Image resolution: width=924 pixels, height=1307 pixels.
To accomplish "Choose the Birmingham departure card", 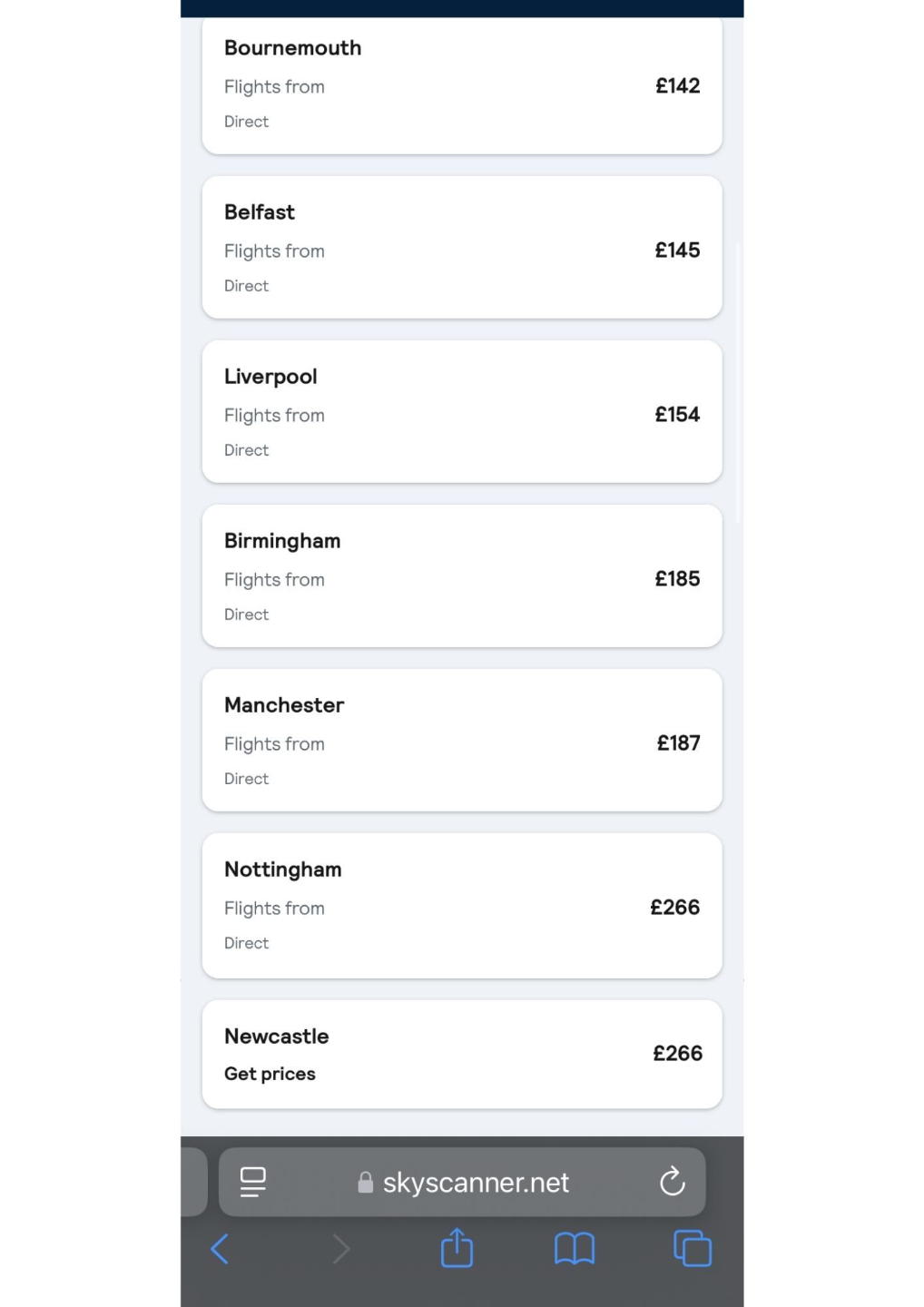I will click(461, 576).
